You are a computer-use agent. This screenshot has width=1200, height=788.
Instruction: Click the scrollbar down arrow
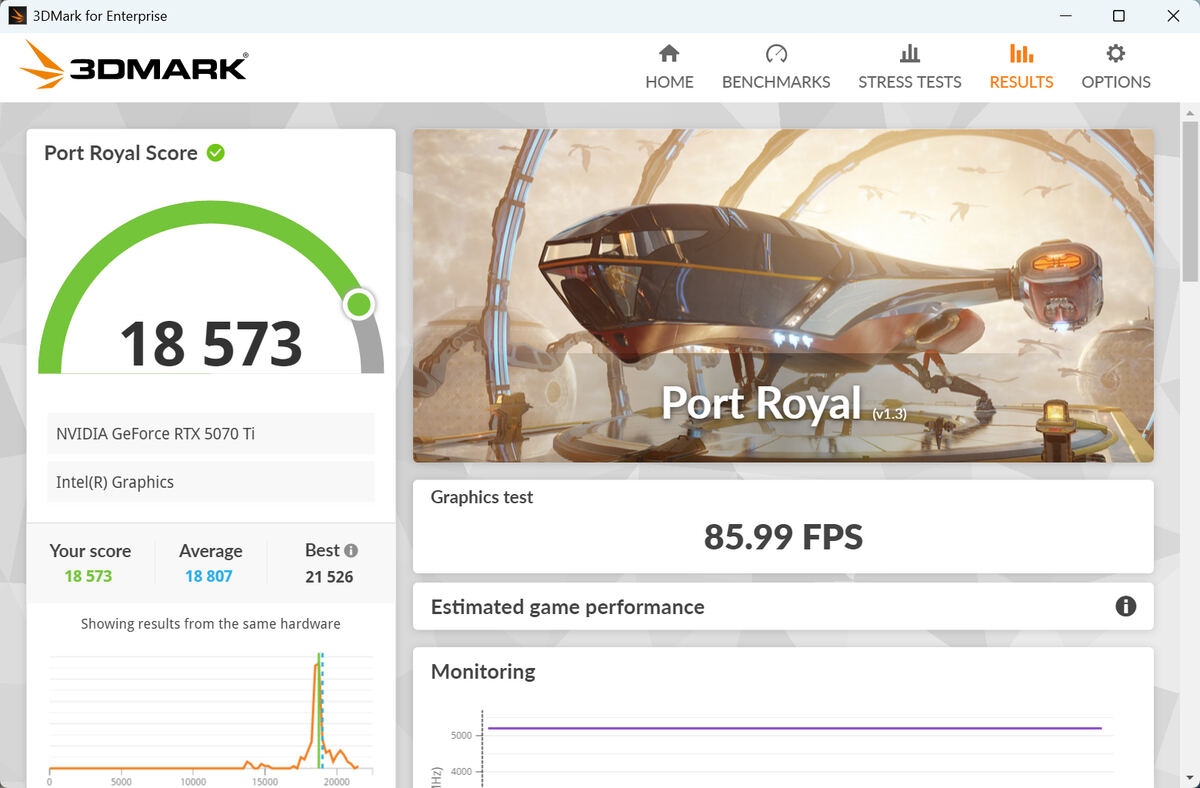(1190, 778)
